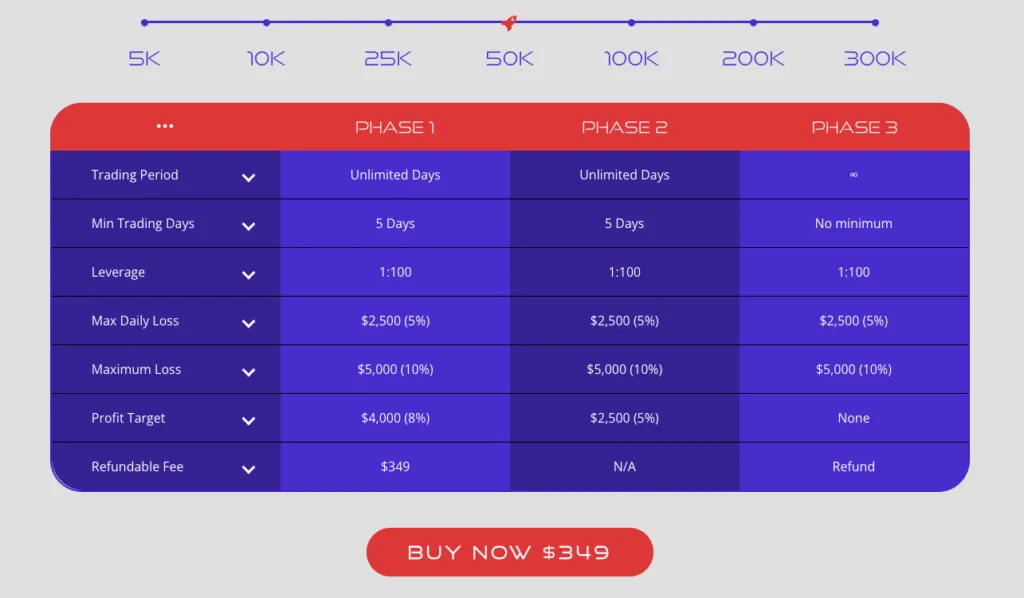The height and width of the screenshot is (598, 1024).
Task: Click the Phase 3 column header
Action: 853,126
